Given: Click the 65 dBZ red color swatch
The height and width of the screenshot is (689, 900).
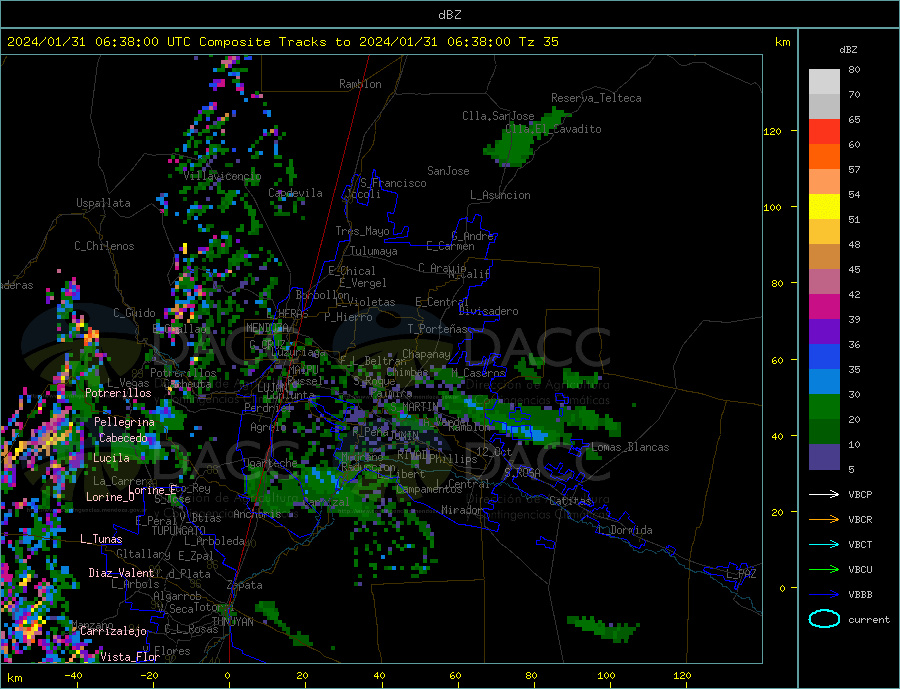Looking at the screenshot, I should pyautogui.click(x=824, y=131).
